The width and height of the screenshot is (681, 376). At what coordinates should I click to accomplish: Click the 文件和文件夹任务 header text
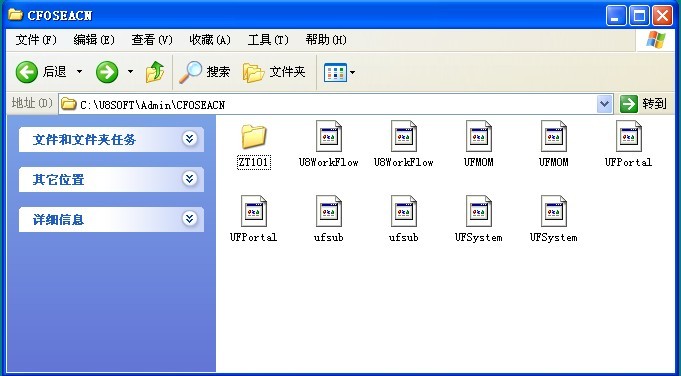[x=84, y=140]
